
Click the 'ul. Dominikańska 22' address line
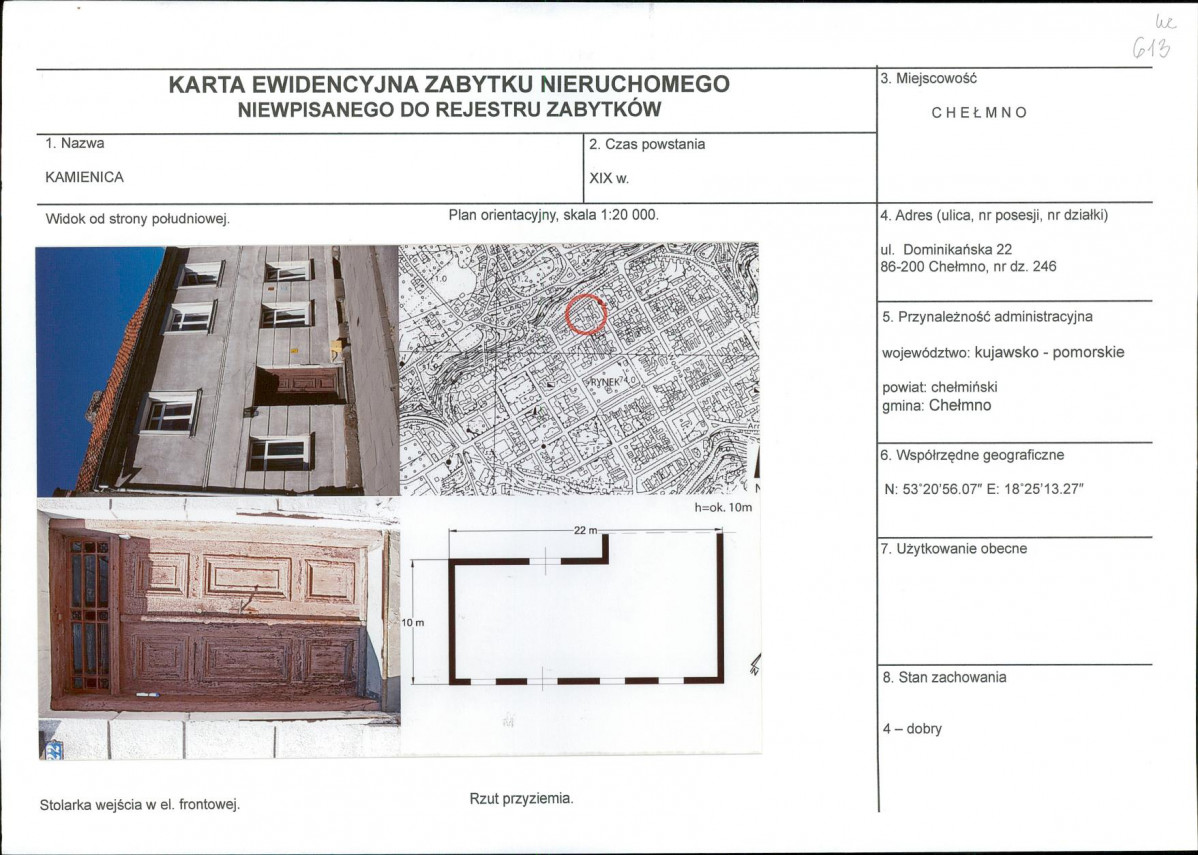[x=957, y=249]
